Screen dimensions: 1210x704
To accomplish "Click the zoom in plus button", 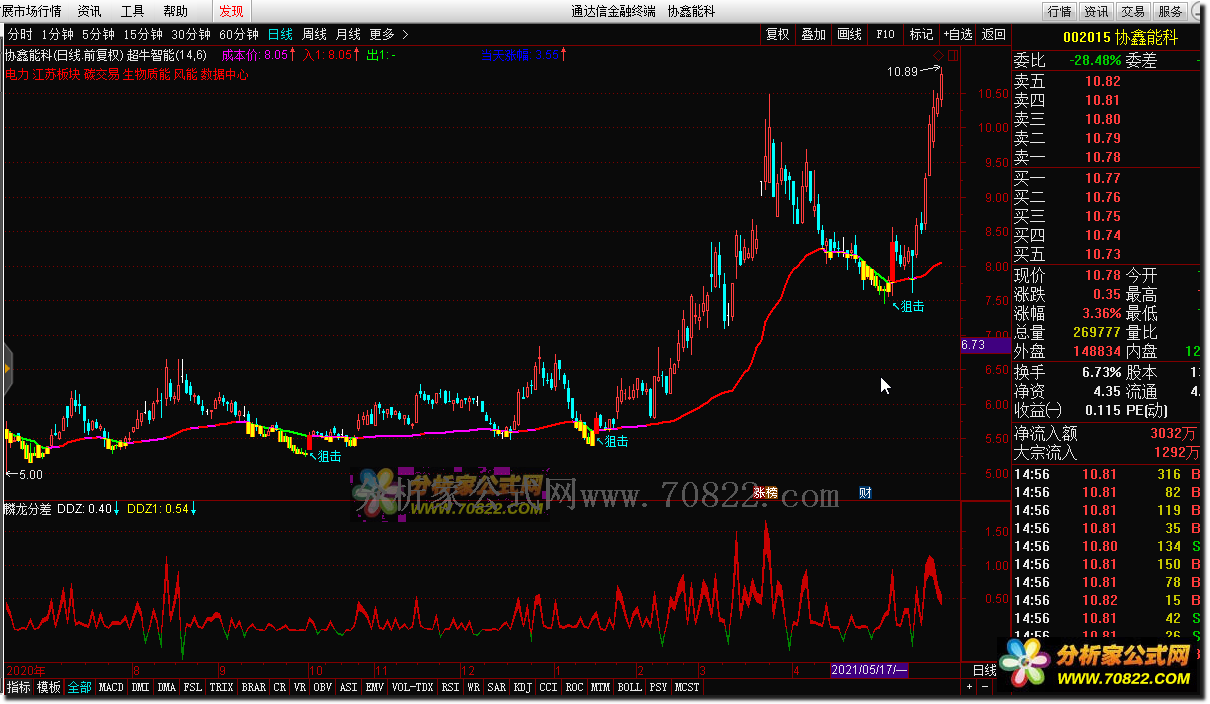I will 969,688.
